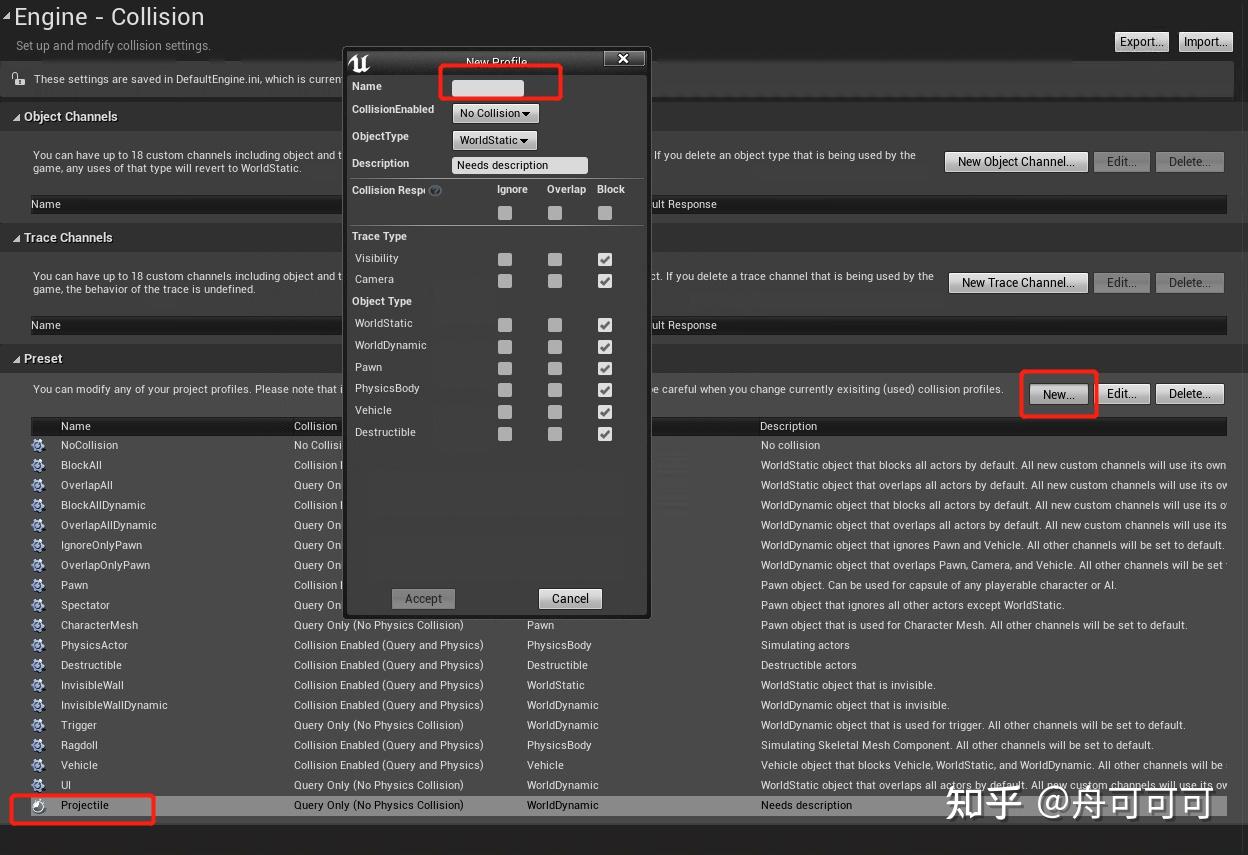1248x855 pixels.
Task: Click the Description column header in Preset list
Action: [788, 426]
